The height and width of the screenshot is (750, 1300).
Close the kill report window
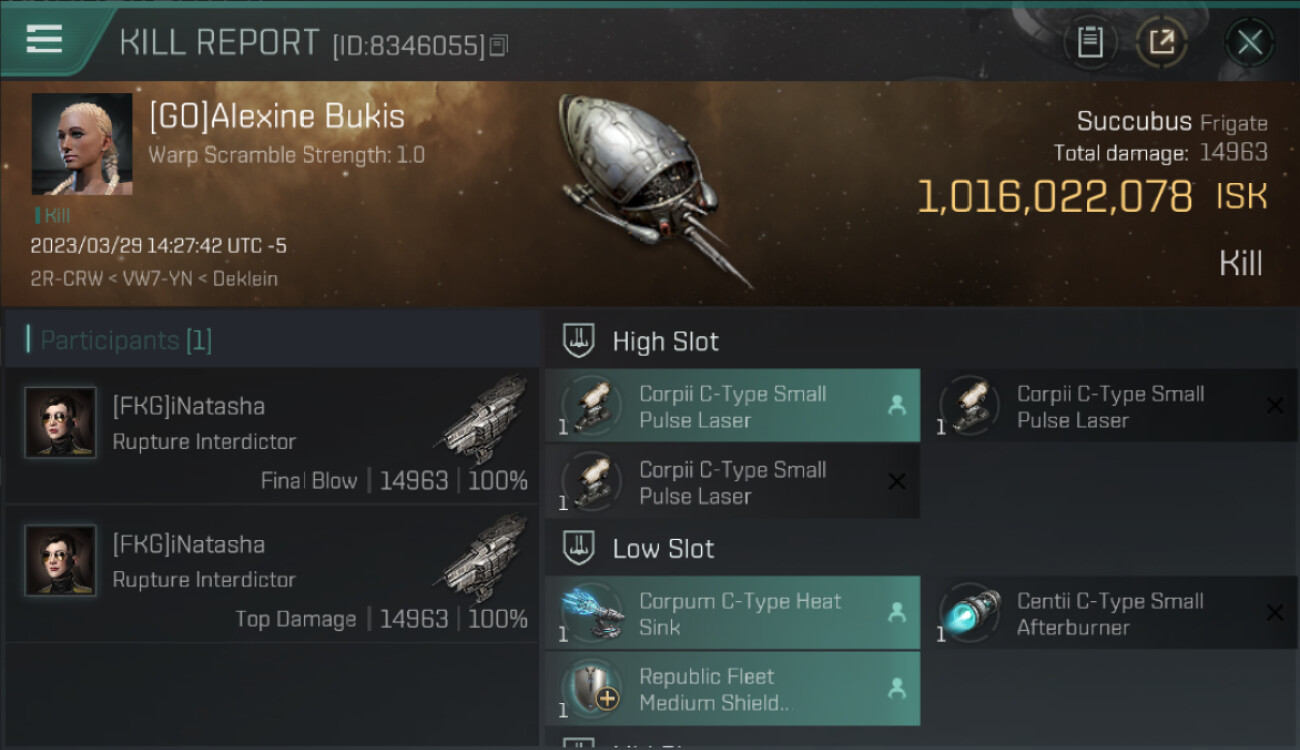(x=1250, y=42)
